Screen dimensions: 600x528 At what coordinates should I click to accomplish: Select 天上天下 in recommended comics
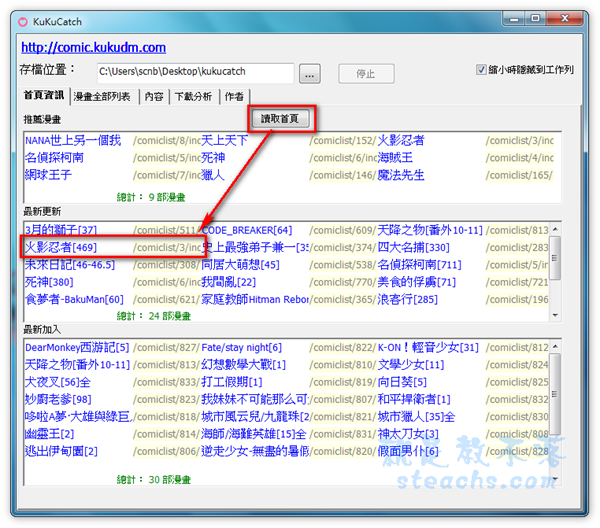(225, 140)
